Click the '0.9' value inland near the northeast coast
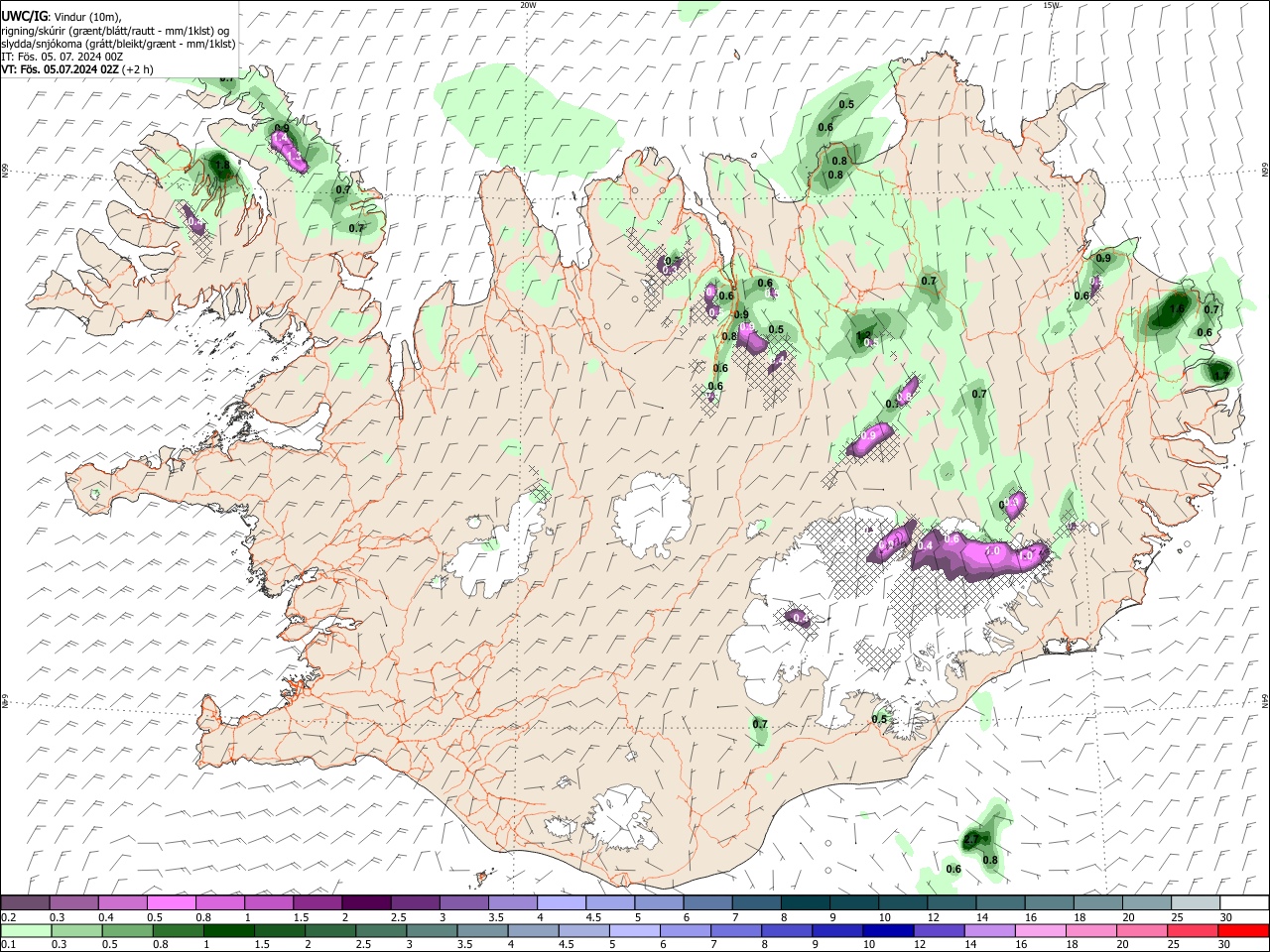Image resolution: width=1270 pixels, height=952 pixels. (x=1103, y=258)
